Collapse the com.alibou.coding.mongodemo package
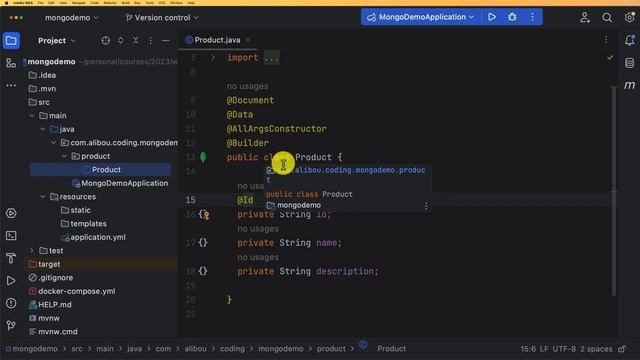 [53, 142]
